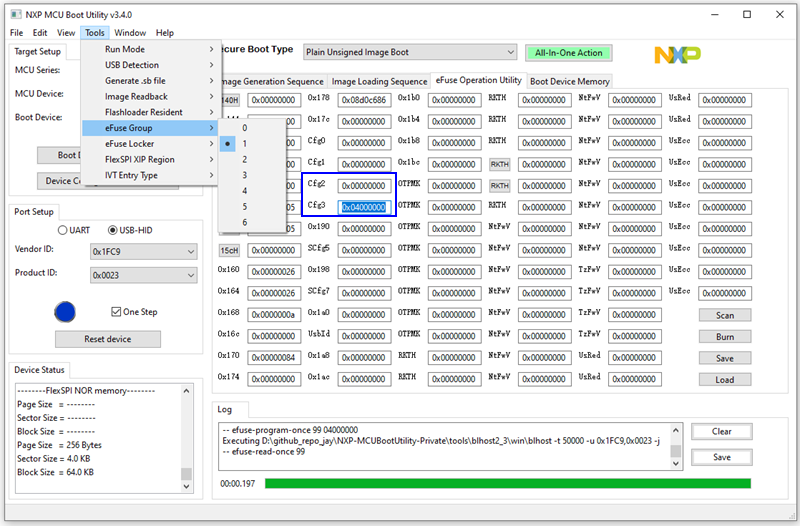Expand the Flashloader Resident submenu
Viewport: 800px width, 526px height.
152,112
